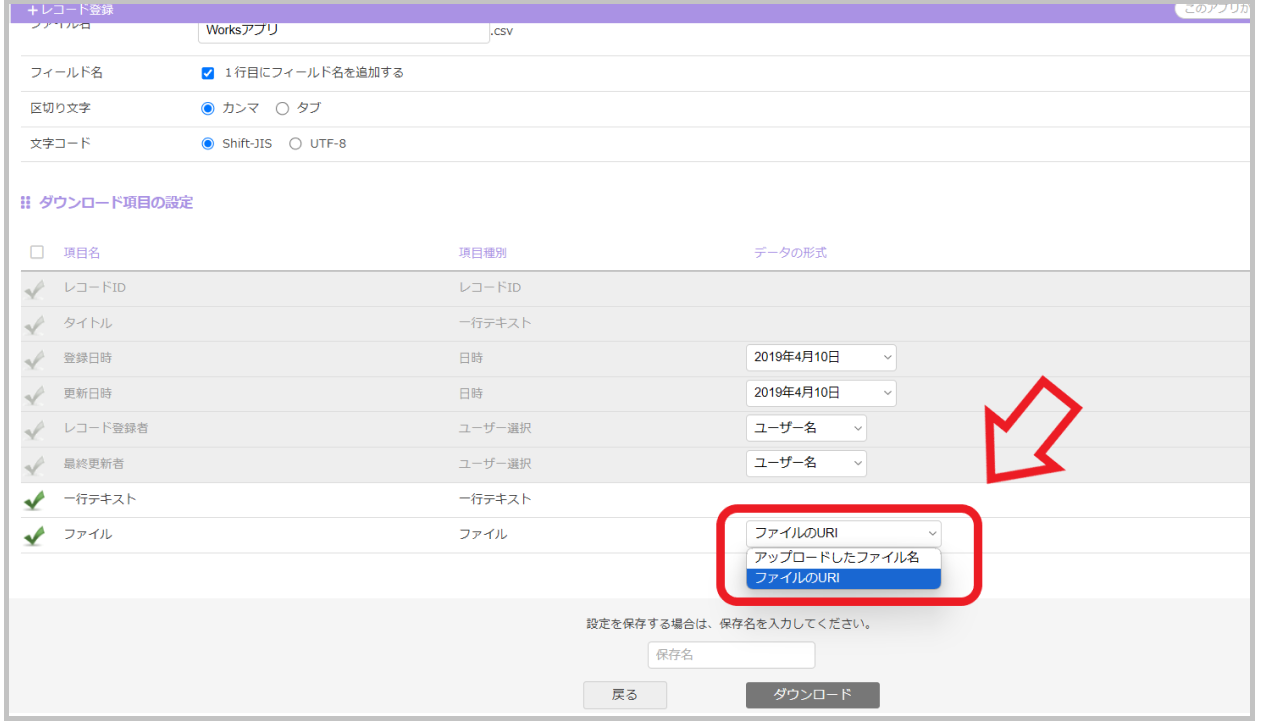Screen dimensions: 1265x726
Task: Choose ファイルのURI option in the open list
Action: tap(843, 579)
